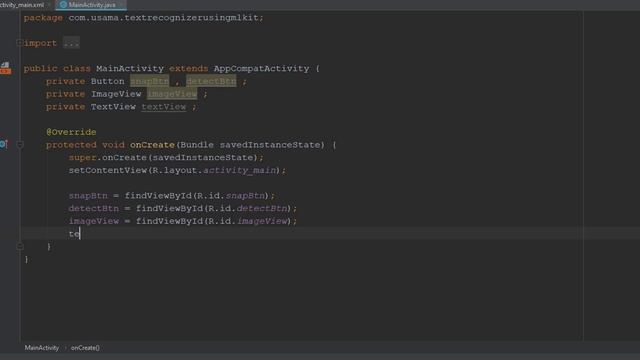Click the @Override annotation
This screenshot has width=640, height=360.
(71, 132)
